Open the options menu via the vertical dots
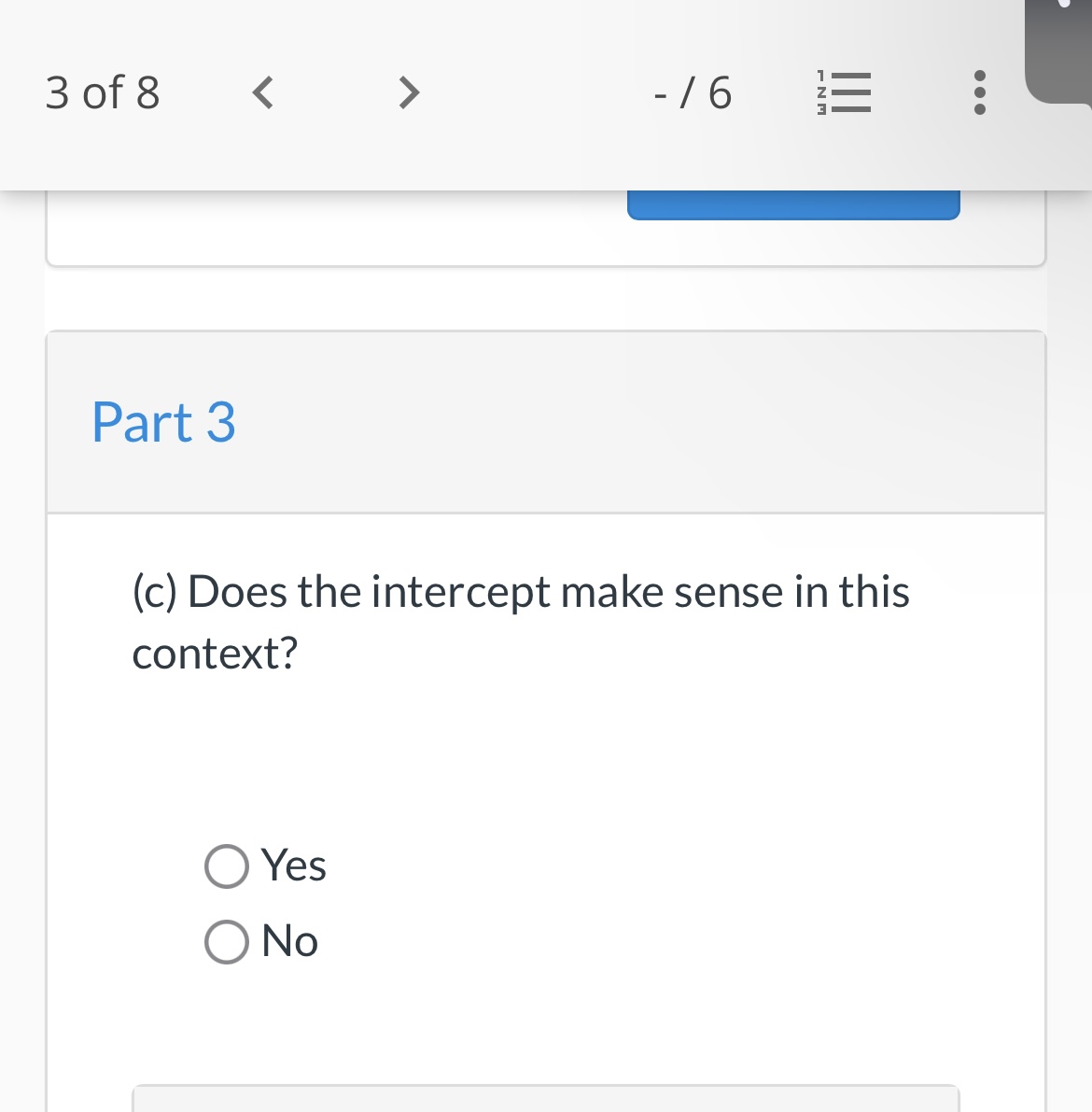Screen dimensions: 1092x1112 pyautogui.click(x=979, y=92)
